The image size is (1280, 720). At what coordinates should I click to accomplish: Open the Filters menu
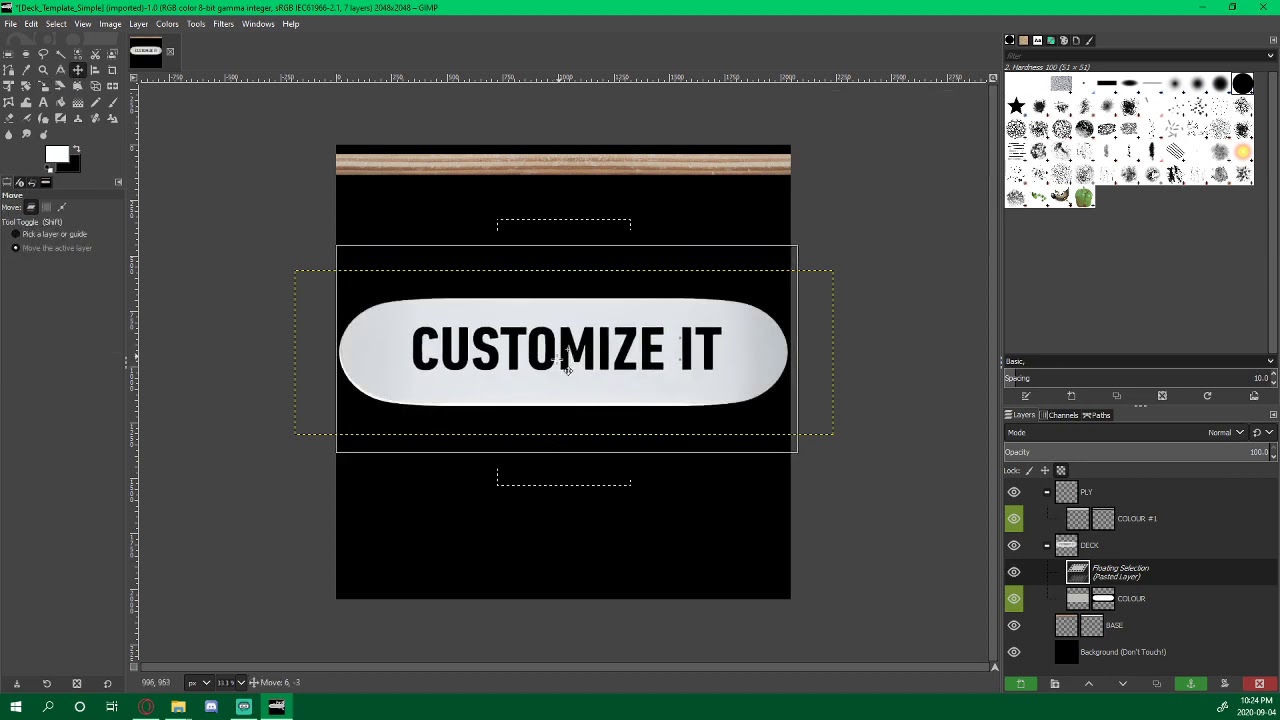223,24
